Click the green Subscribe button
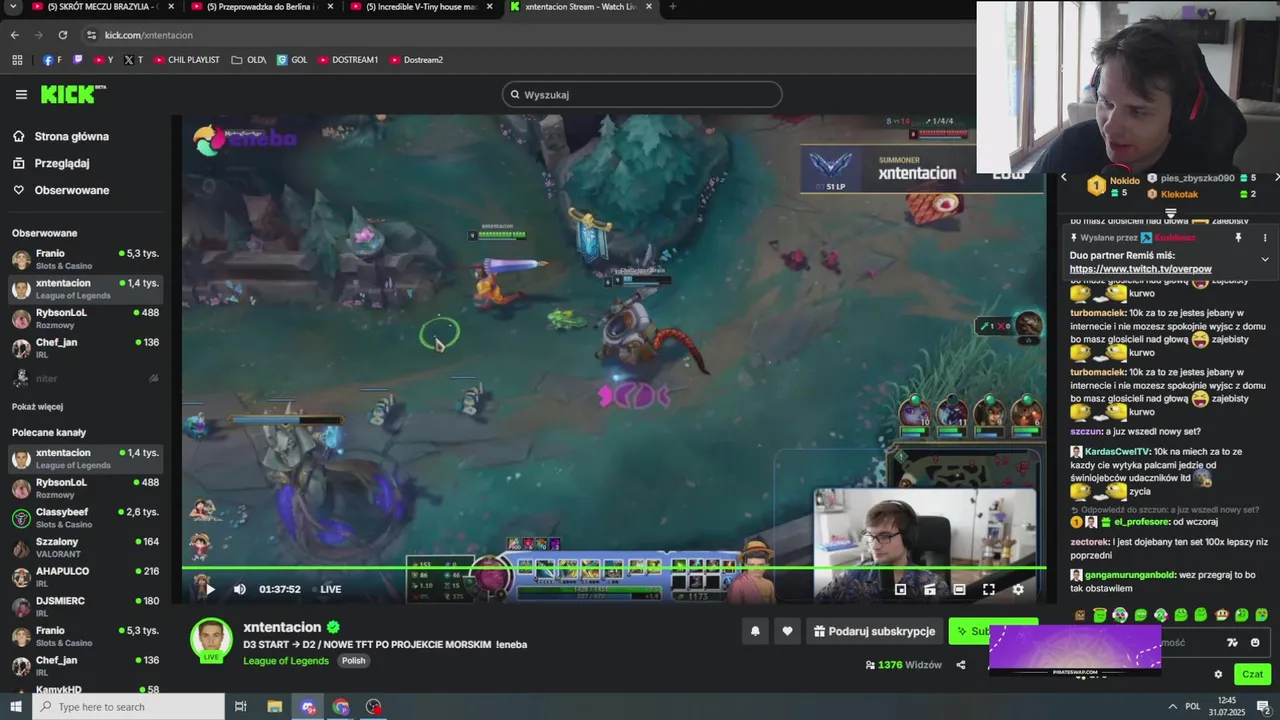 [x=992, y=631]
